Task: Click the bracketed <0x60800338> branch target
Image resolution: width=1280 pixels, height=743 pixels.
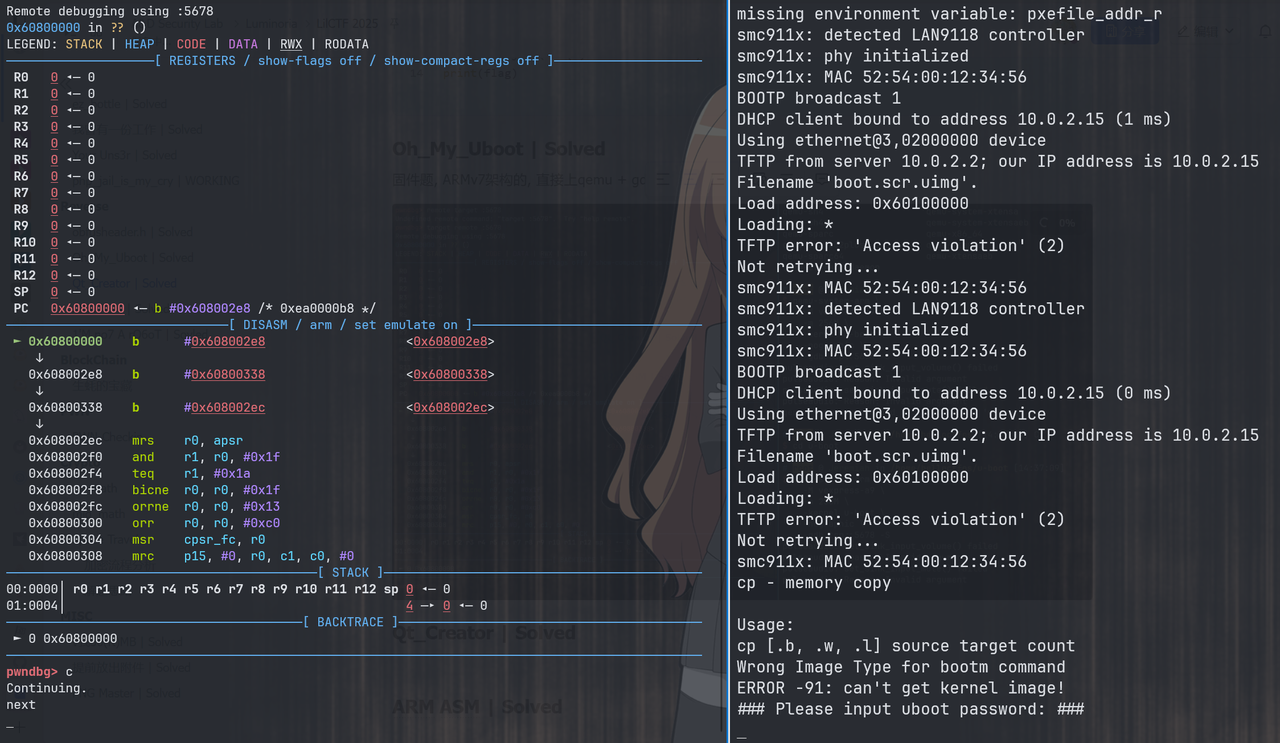Action: (450, 375)
